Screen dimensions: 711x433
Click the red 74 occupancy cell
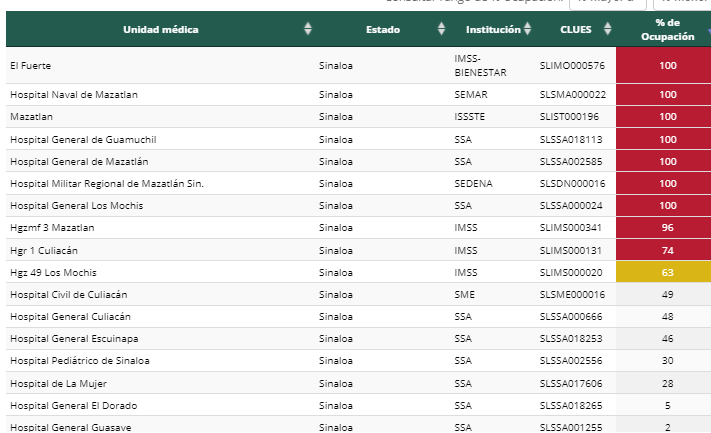pos(667,250)
